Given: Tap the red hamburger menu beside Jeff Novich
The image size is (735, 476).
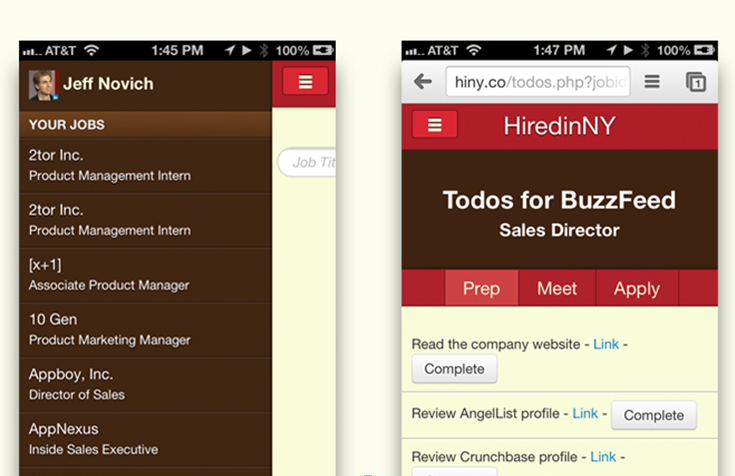Looking at the screenshot, I should coord(305,83).
